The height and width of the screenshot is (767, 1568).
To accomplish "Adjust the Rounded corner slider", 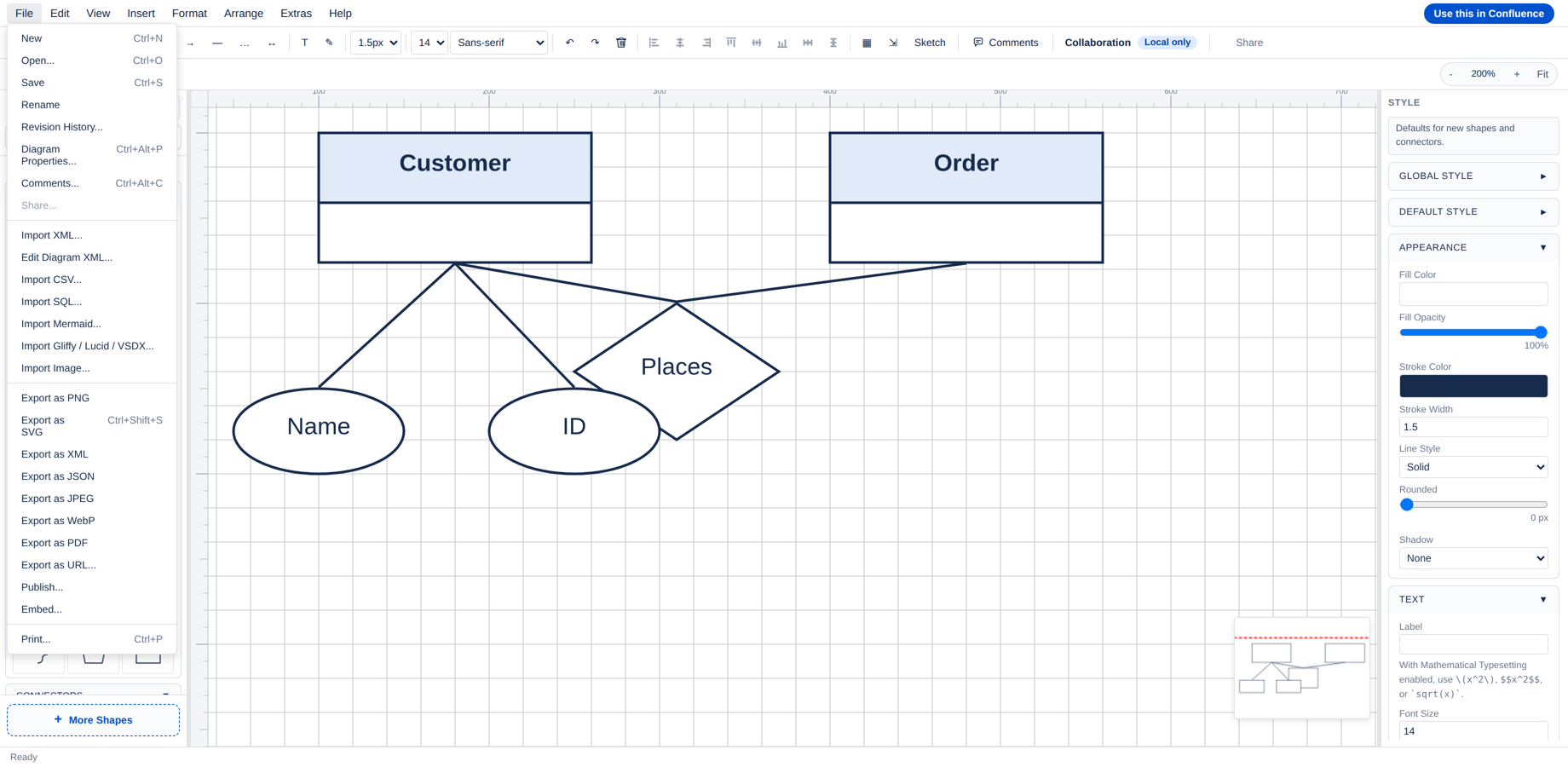I will tap(1473, 505).
